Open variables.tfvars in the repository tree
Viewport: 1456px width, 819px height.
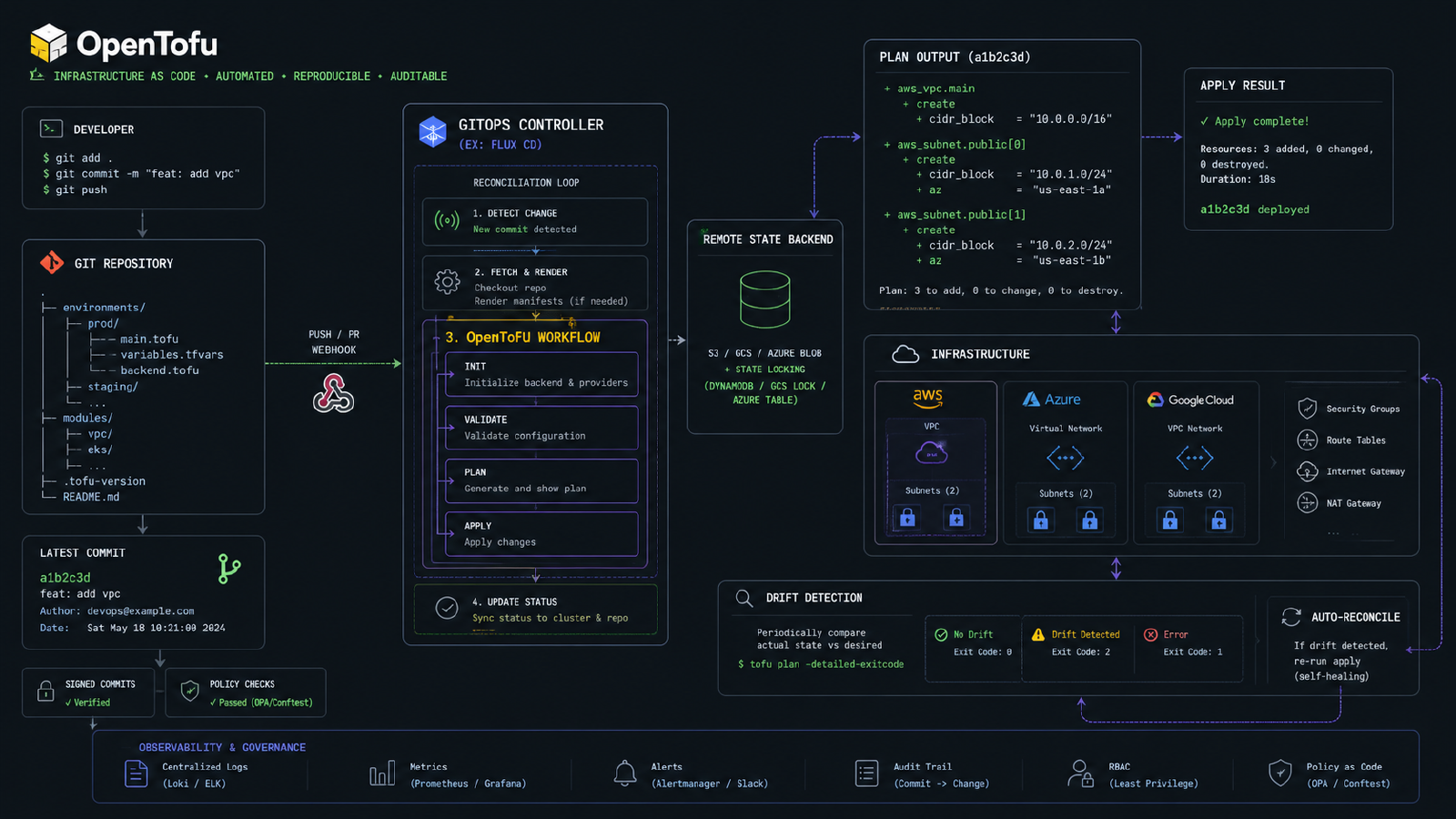(x=172, y=355)
